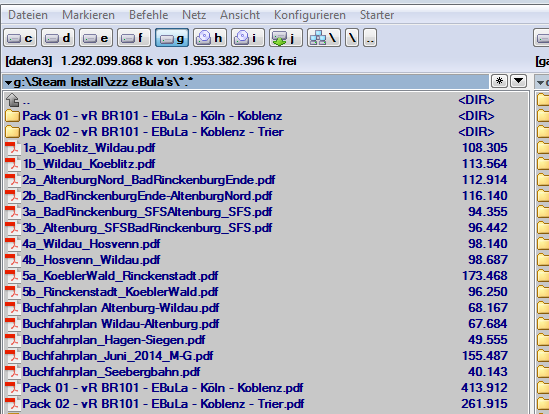Go to parent directory double-dot button
This screenshot has width=549, height=414.
coord(370,38)
